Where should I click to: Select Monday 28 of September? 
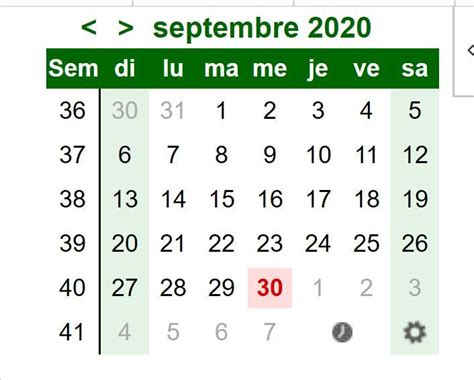173,288
